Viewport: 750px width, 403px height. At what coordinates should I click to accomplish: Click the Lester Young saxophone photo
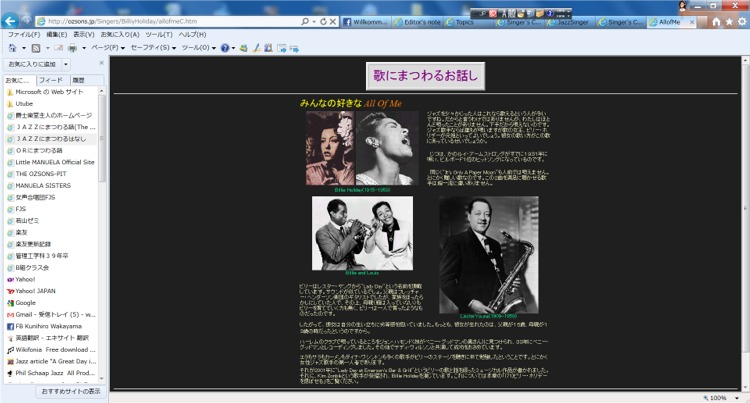pyautogui.click(x=488, y=255)
